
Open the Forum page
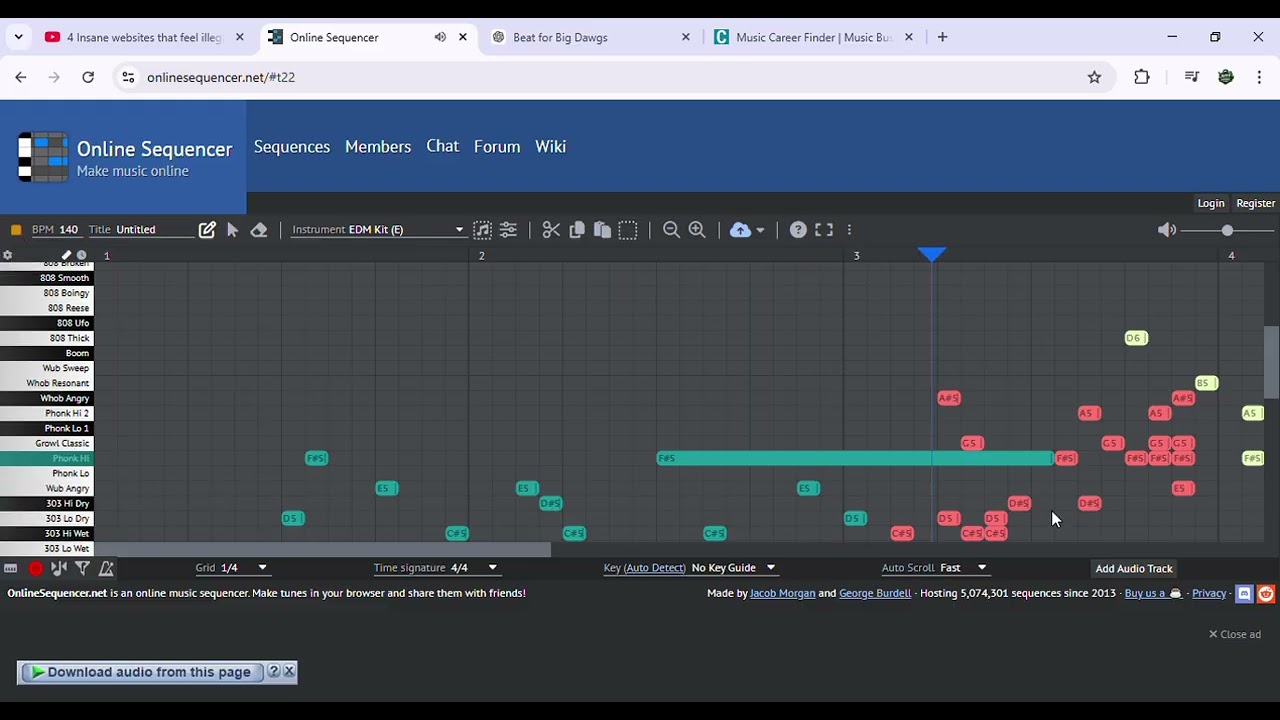[497, 147]
